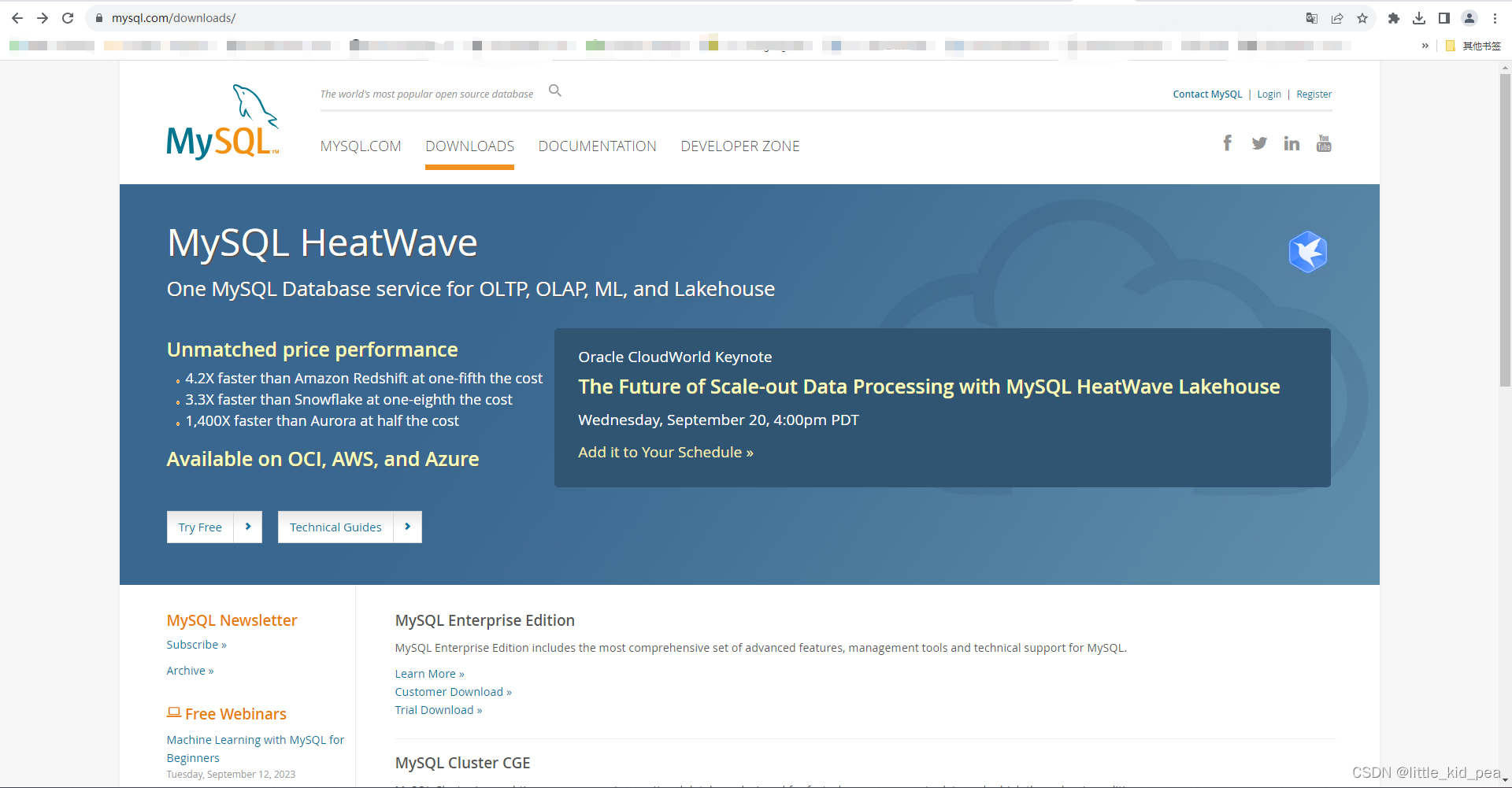This screenshot has width=1512, height=788.
Task: Click the lock icon in the address bar
Action: pyautogui.click(x=99, y=18)
